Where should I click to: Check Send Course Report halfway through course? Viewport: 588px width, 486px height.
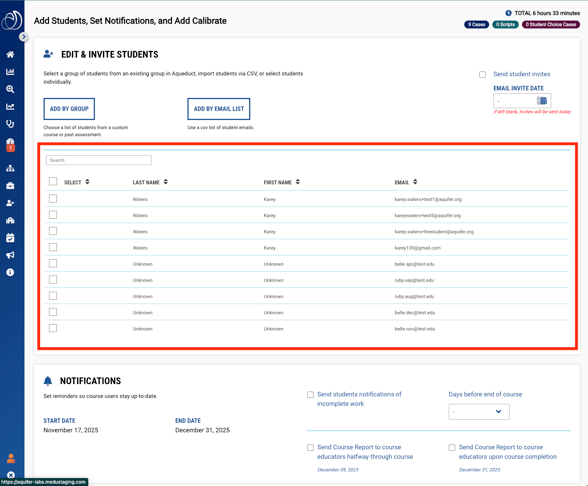pyautogui.click(x=310, y=447)
